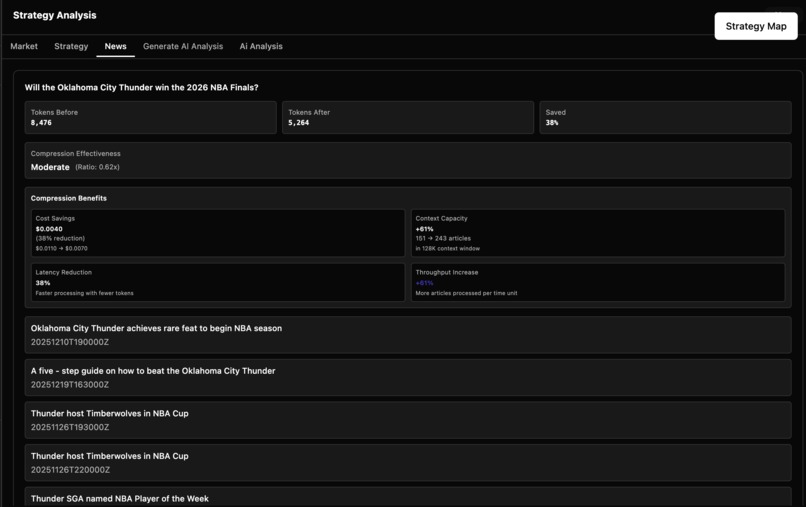This screenshot has height=507, width=806.
Task: Open Thunder host Timberwolves article dated 20251126T193000Z
Action: pos(408,420)
